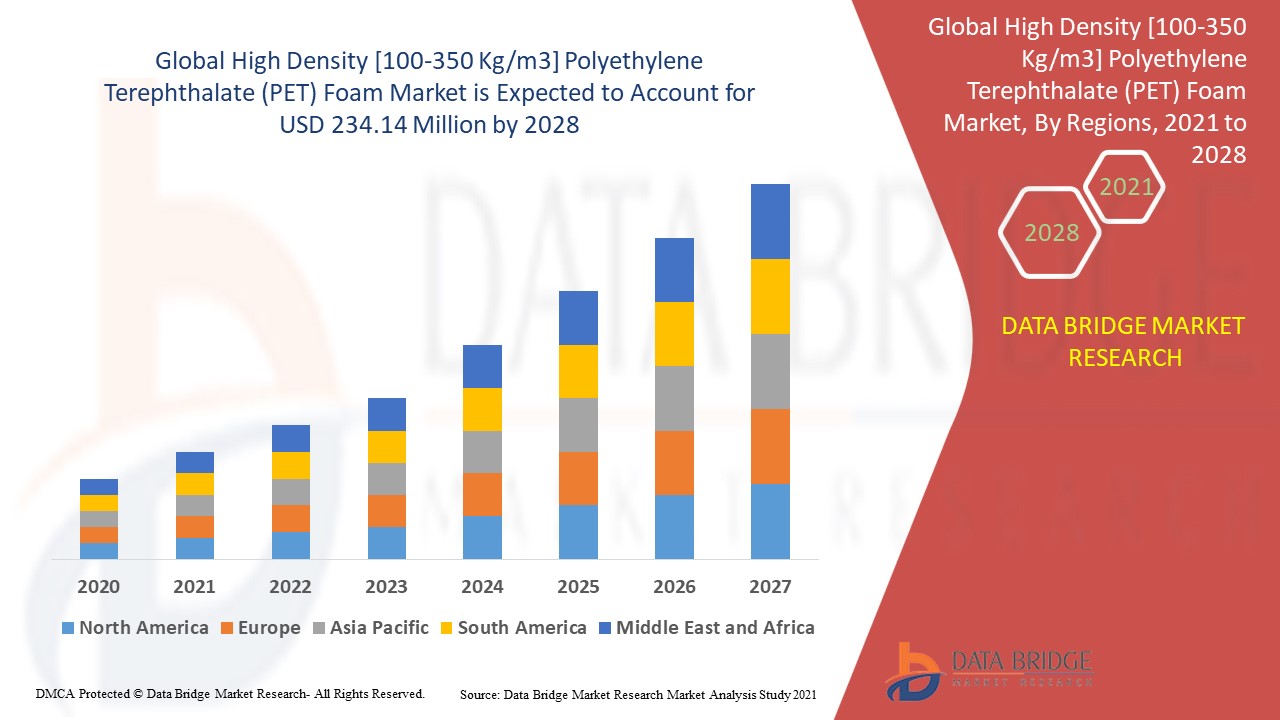Expand the 2027 stacked bar details
1280x720 pixels.
coord(771,370)
